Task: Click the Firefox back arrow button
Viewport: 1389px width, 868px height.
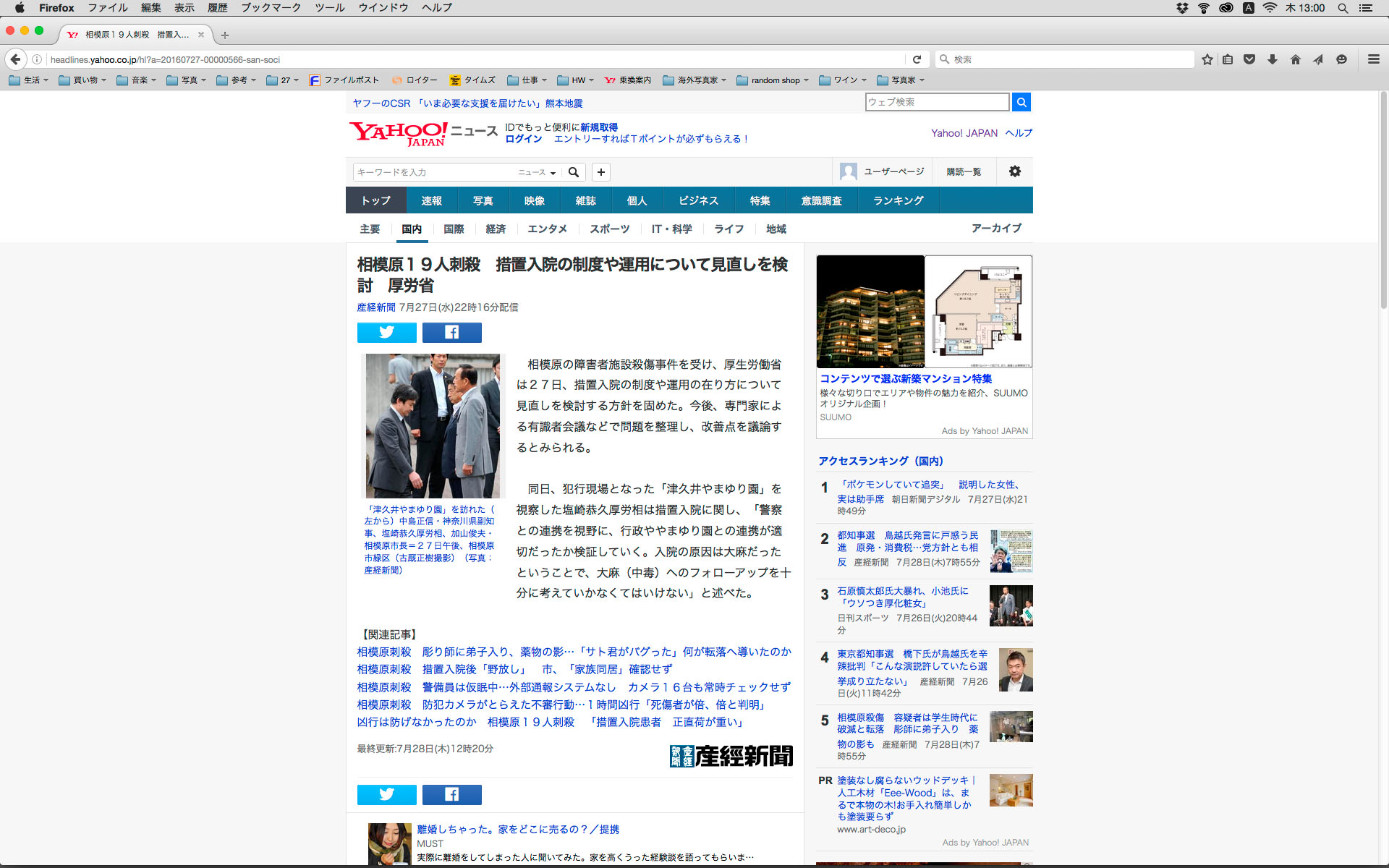Action: tap(15, 59)
